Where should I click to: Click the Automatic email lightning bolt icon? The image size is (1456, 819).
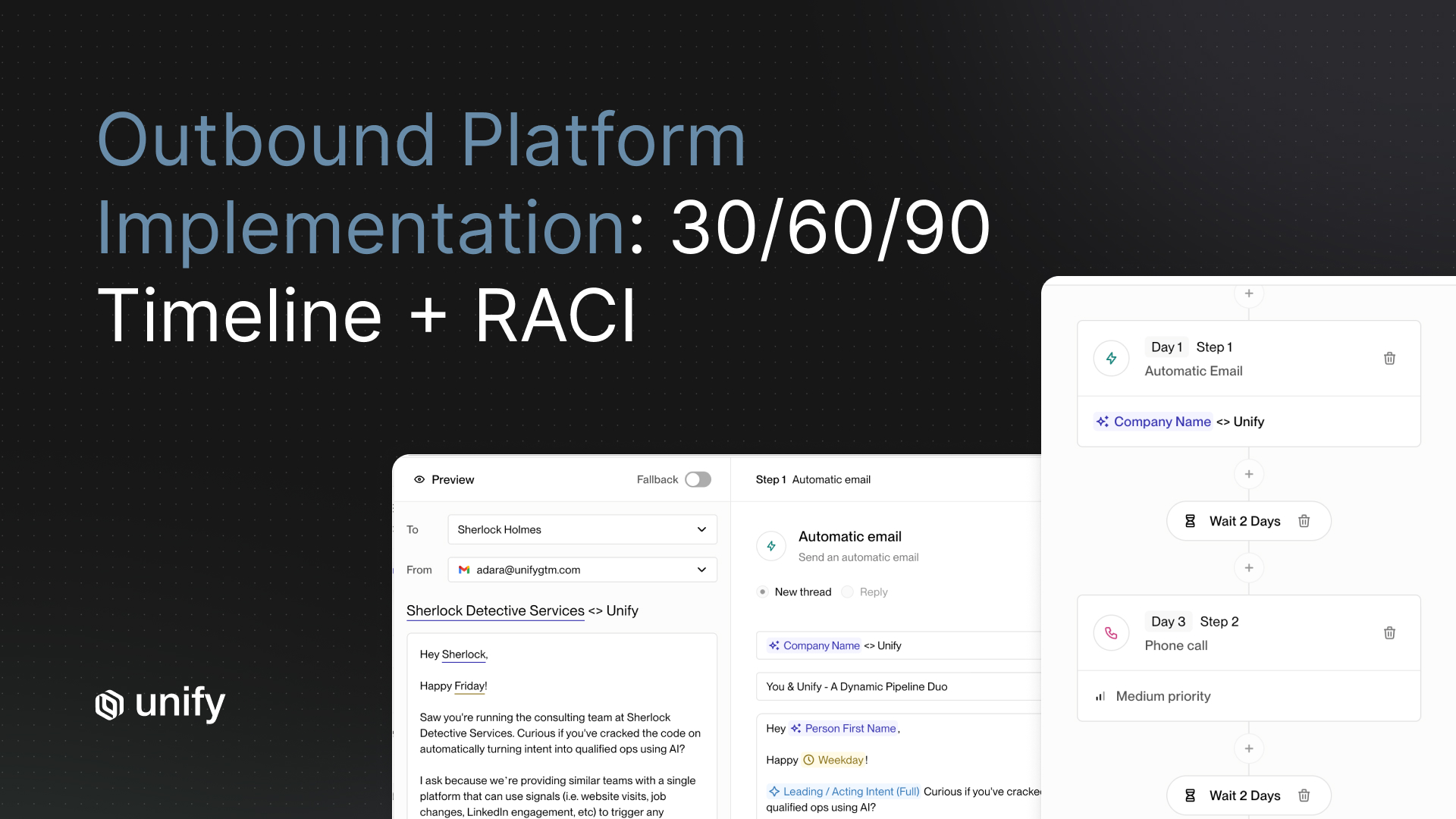pyautogui.click(x=771, y=546)
